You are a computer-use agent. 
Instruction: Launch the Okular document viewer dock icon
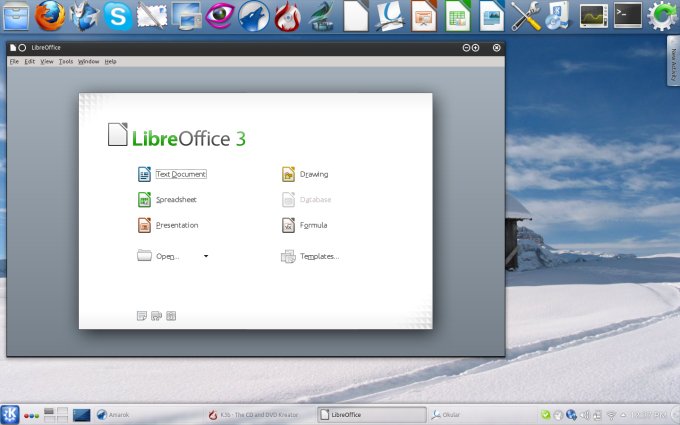point(390,16)
